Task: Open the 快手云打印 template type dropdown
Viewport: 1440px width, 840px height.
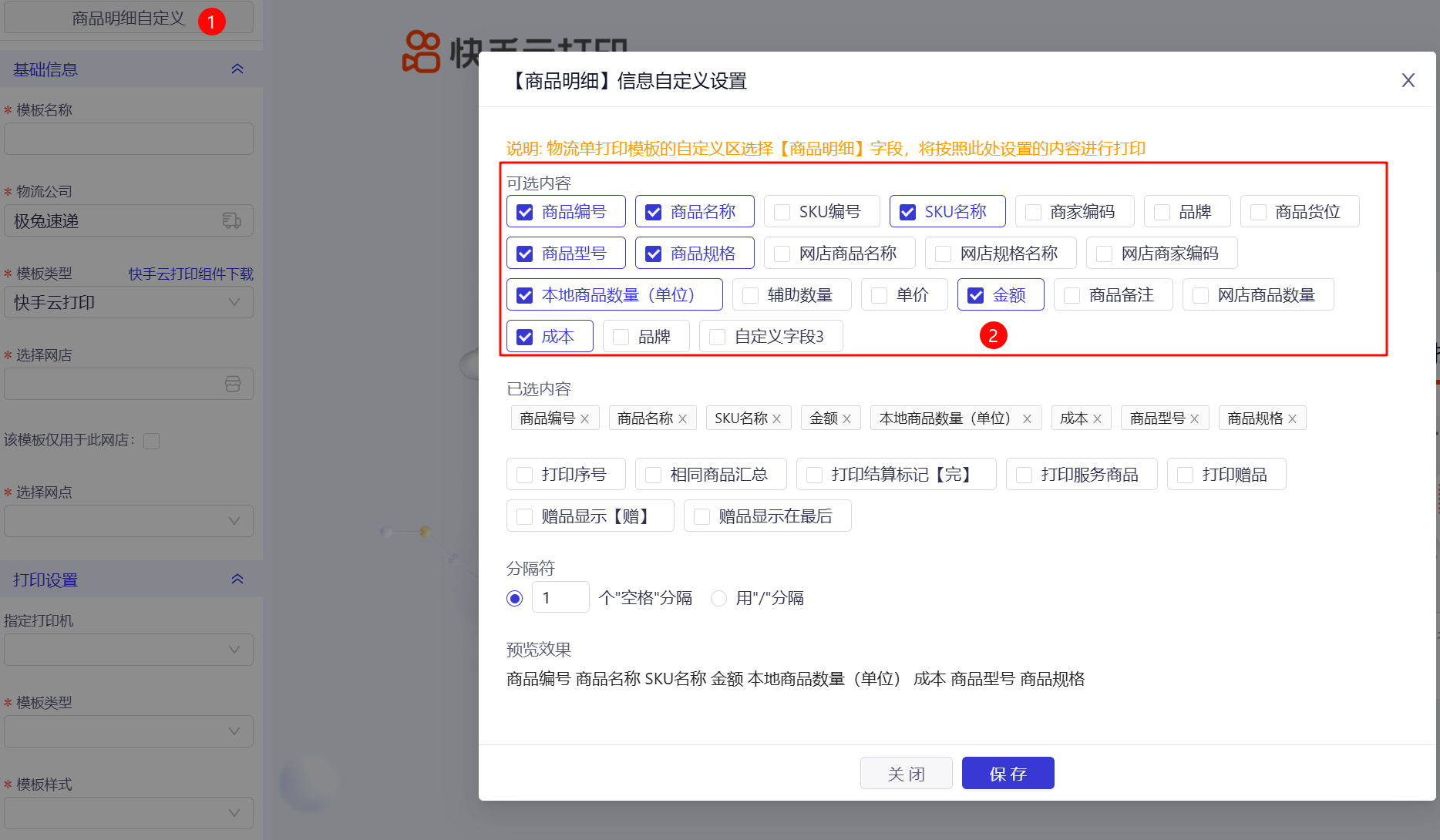Action: coord(129,302)
